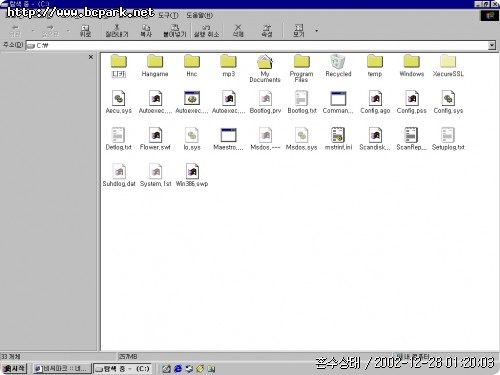Select the XecureSSL folder
500x375 pixels.
[448, 66]
